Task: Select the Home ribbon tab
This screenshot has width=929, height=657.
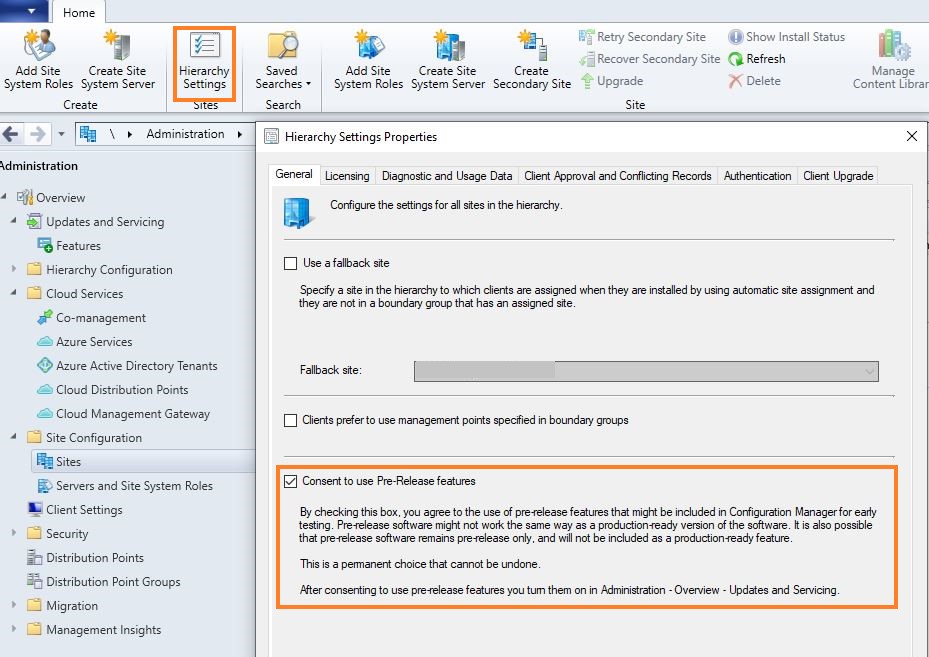Action: point(79,12)
